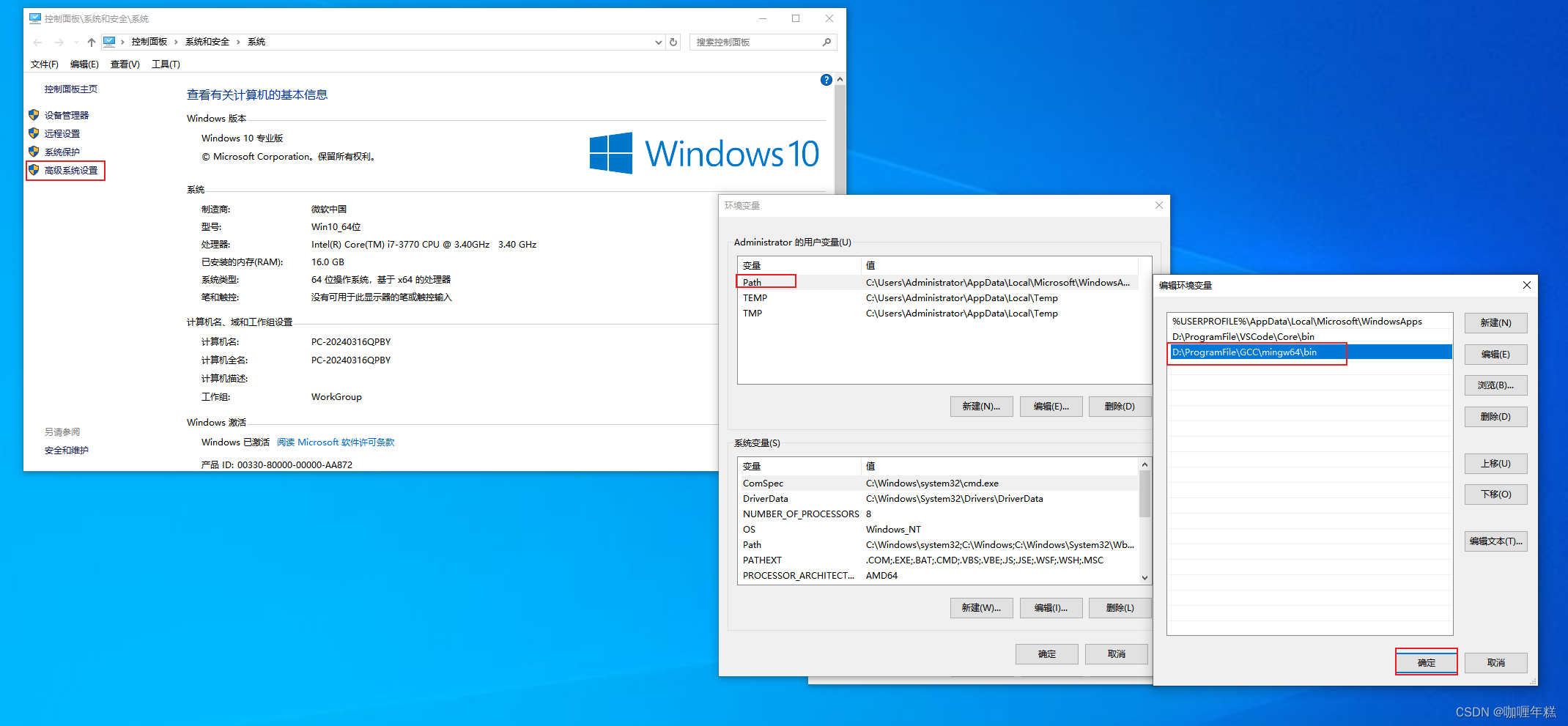Click Delete (删除(D)) under user variables
Viewport: 1568px width, 726px height.
point(1120,407)
